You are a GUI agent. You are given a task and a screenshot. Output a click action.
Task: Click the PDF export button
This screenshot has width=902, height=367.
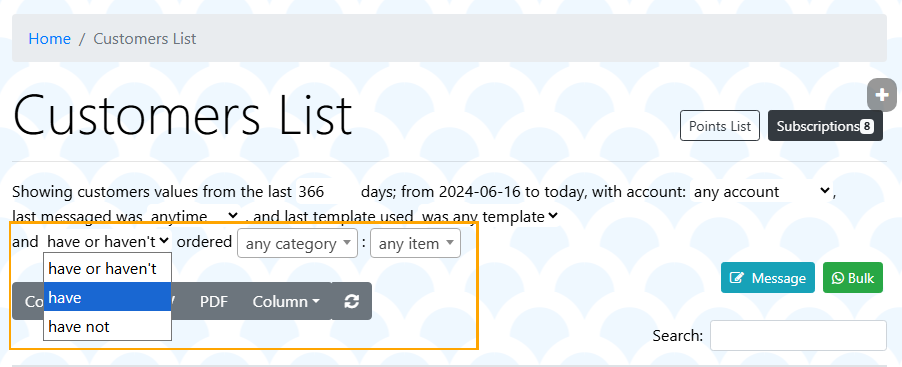(213, 301)
